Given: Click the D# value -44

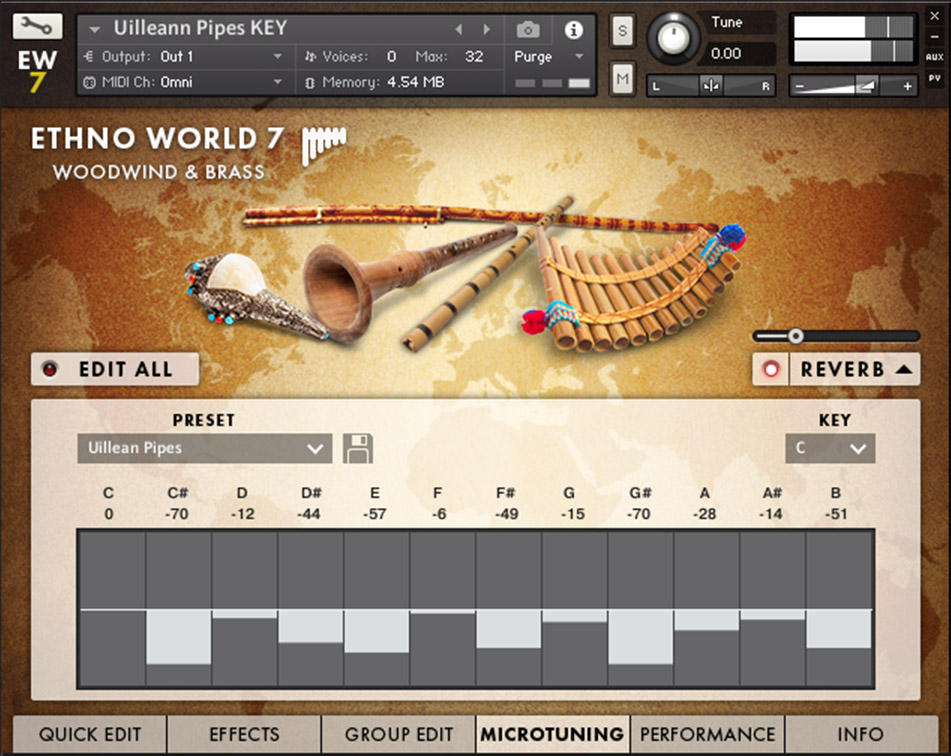Looking at the screenshot, I should 309,514.
